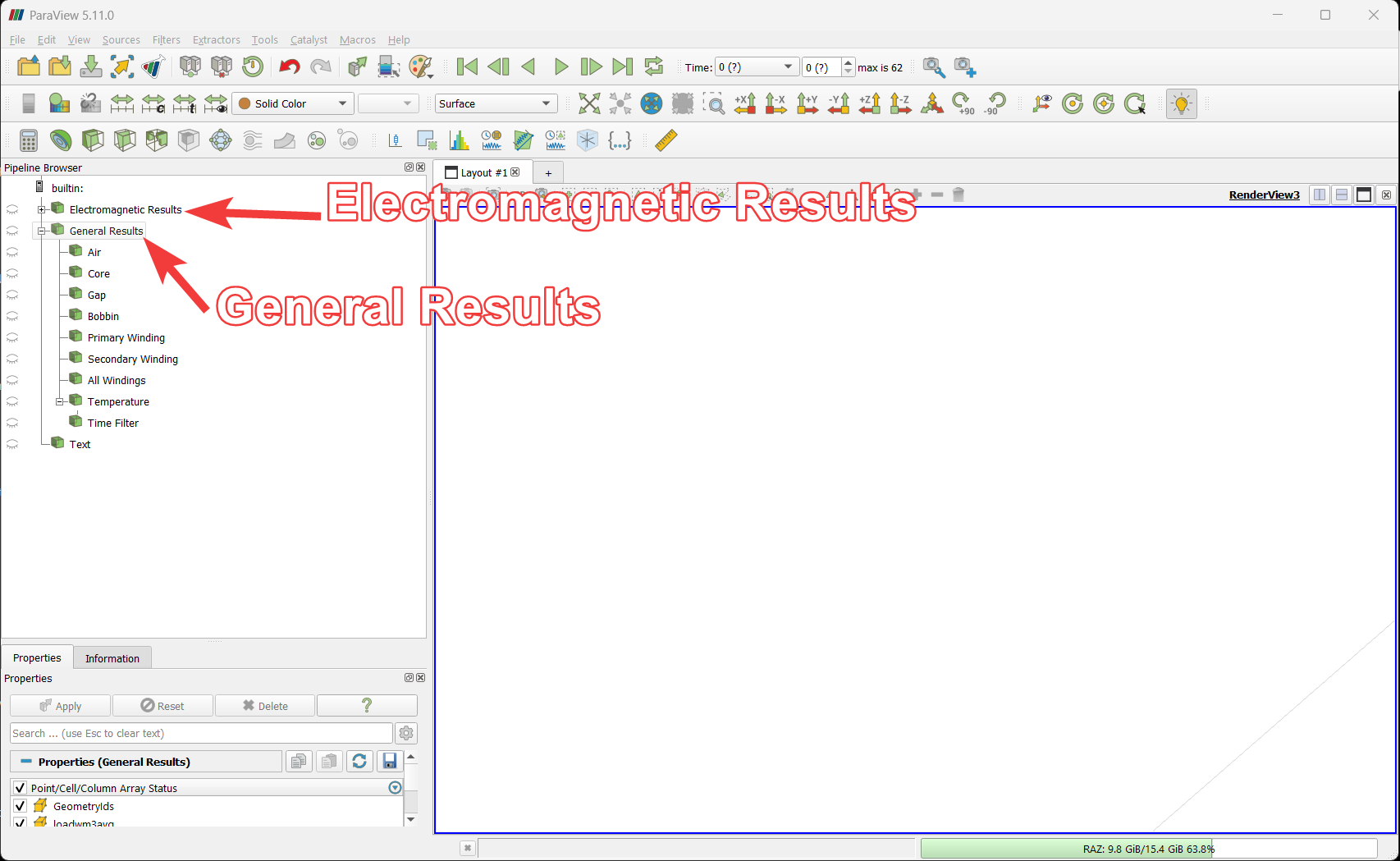Apply the Clip filter icon
1400x861 pixels.
click(x=93, y=140)
